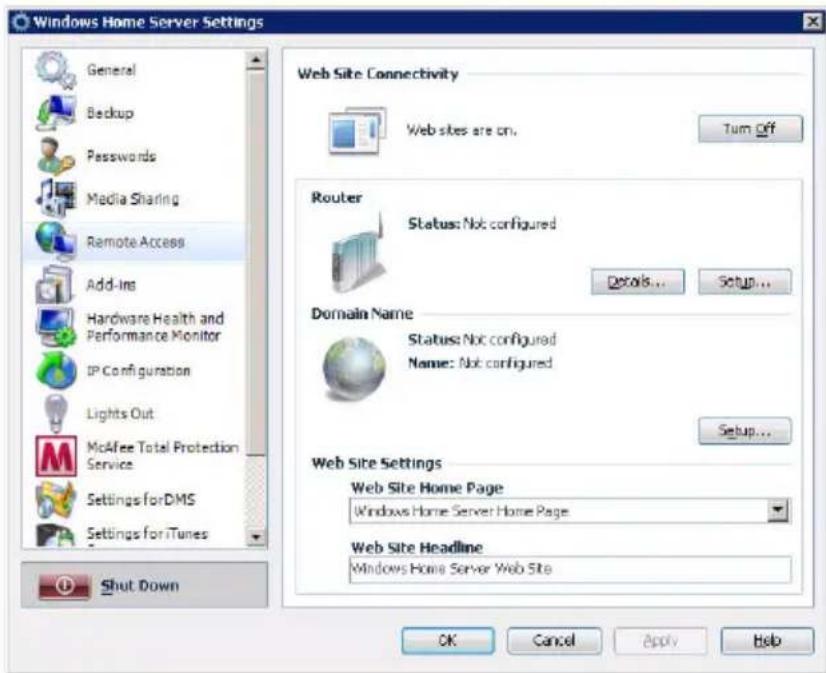The width and height of the screenshot is (826, 673).
Task: Select IP Configuration in the list
Action: [x=134, y=370]
